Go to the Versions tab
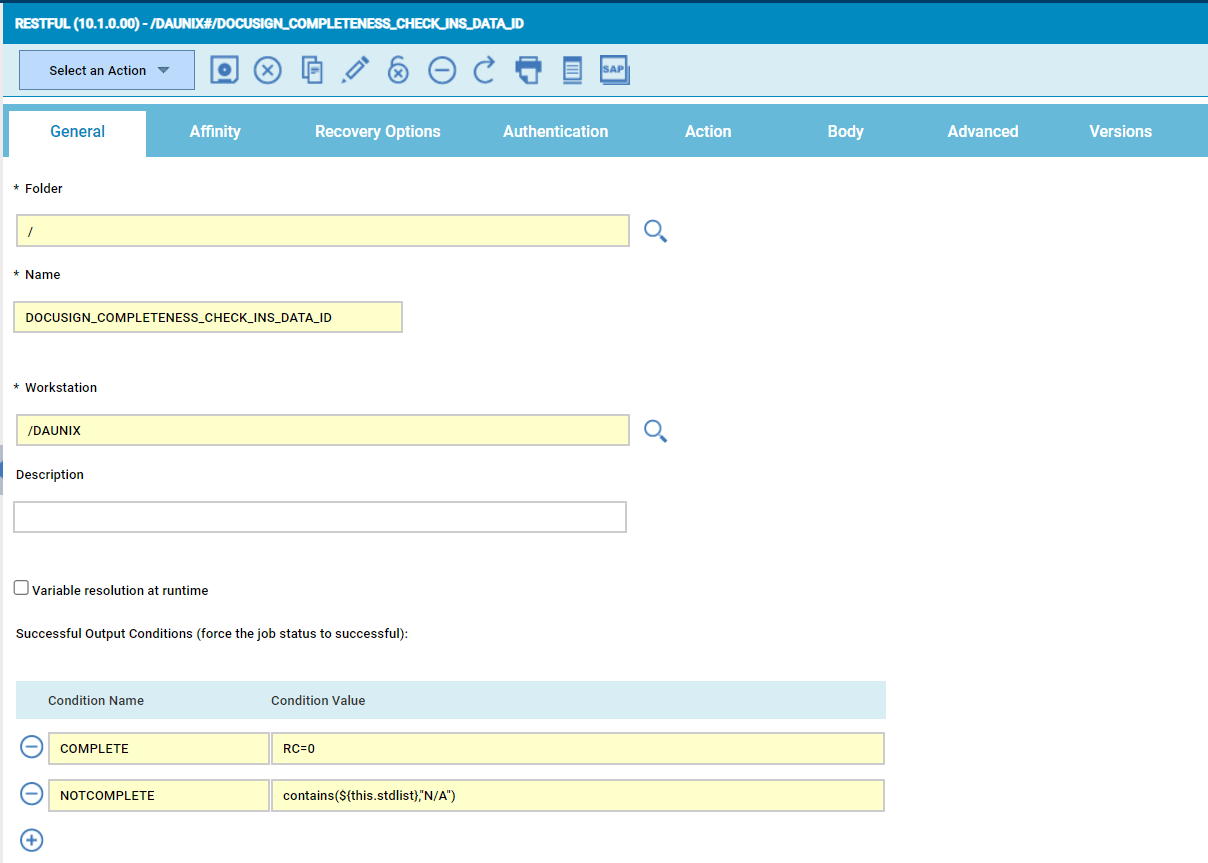Viewport: 1208px width, 863px height. pos(1120,132)
